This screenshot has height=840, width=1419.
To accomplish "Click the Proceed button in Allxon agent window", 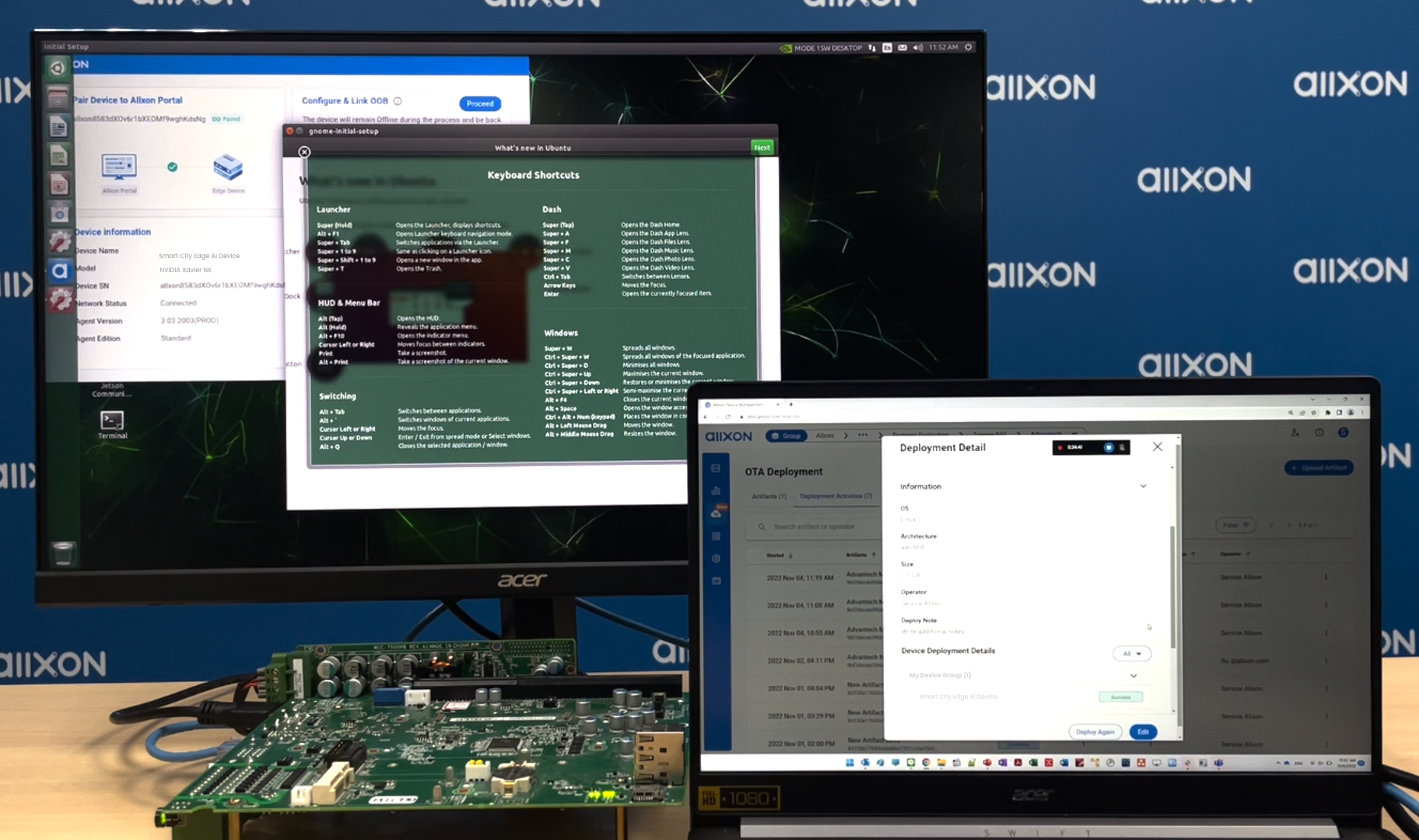I will [x=480, y=103].
